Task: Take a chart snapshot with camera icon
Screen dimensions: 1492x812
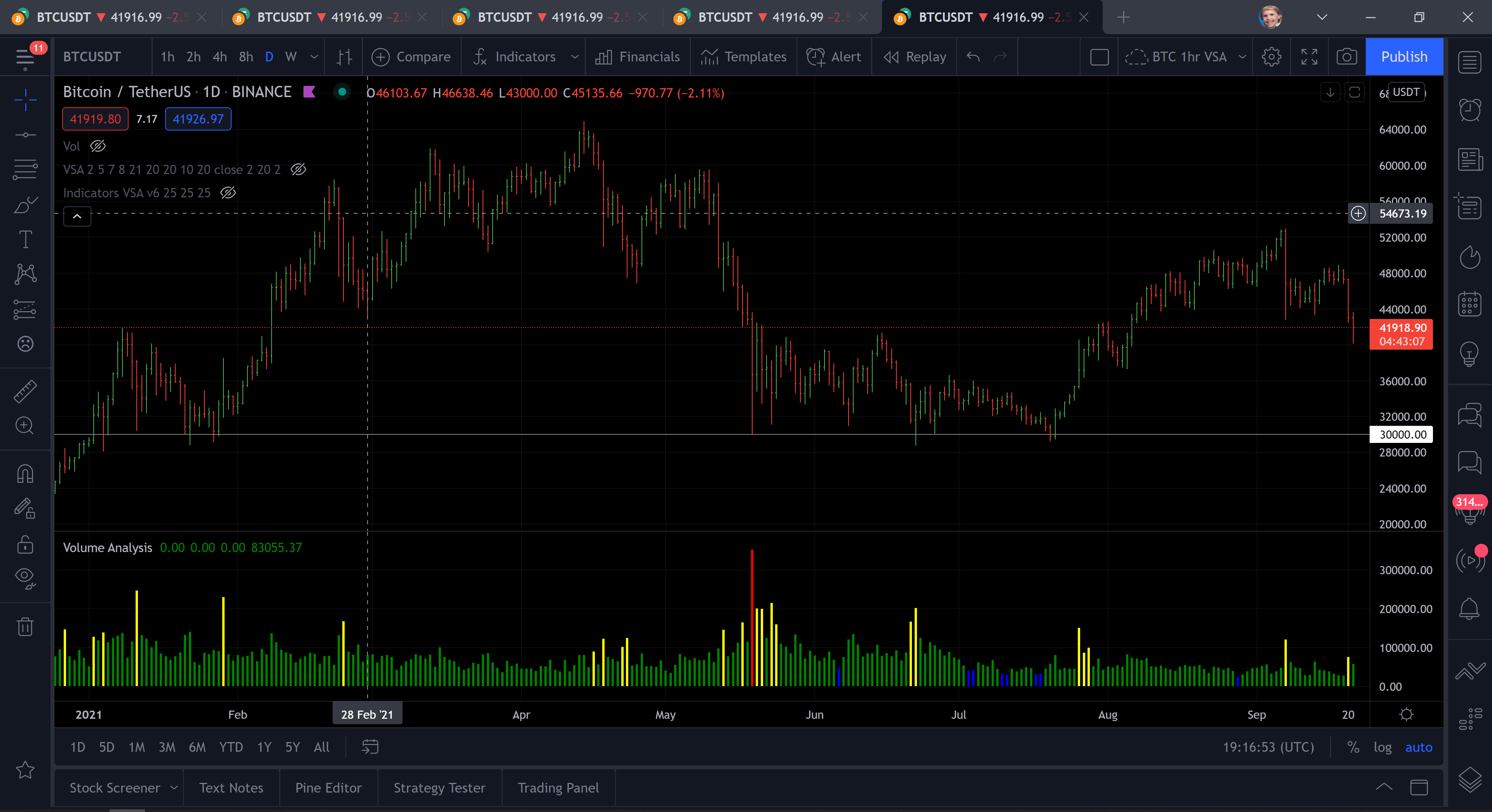Action: pos(1346,57)
